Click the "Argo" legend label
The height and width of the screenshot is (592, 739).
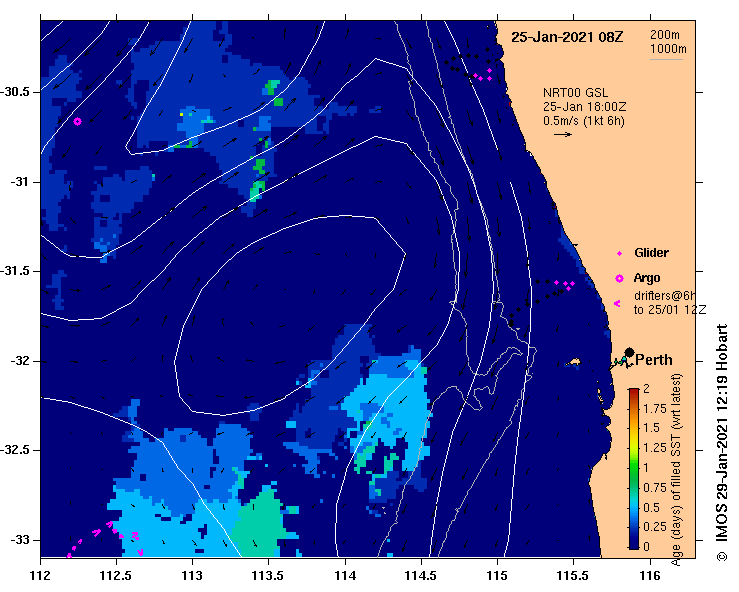(647, 278)
